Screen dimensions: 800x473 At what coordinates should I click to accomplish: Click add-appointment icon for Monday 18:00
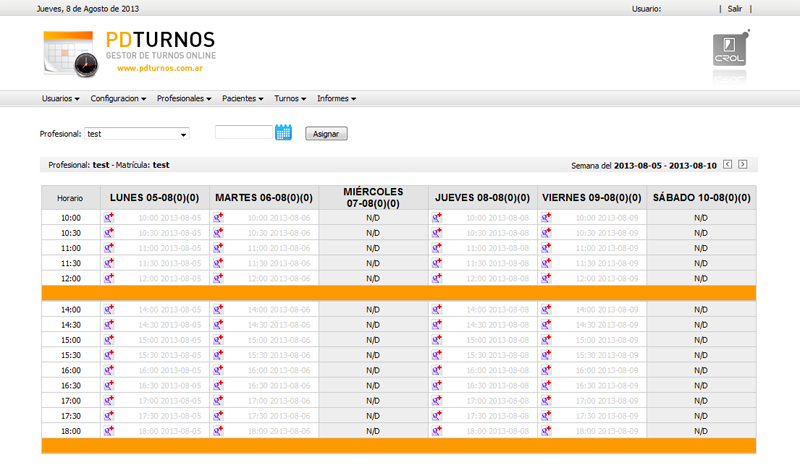click(109, 430)
